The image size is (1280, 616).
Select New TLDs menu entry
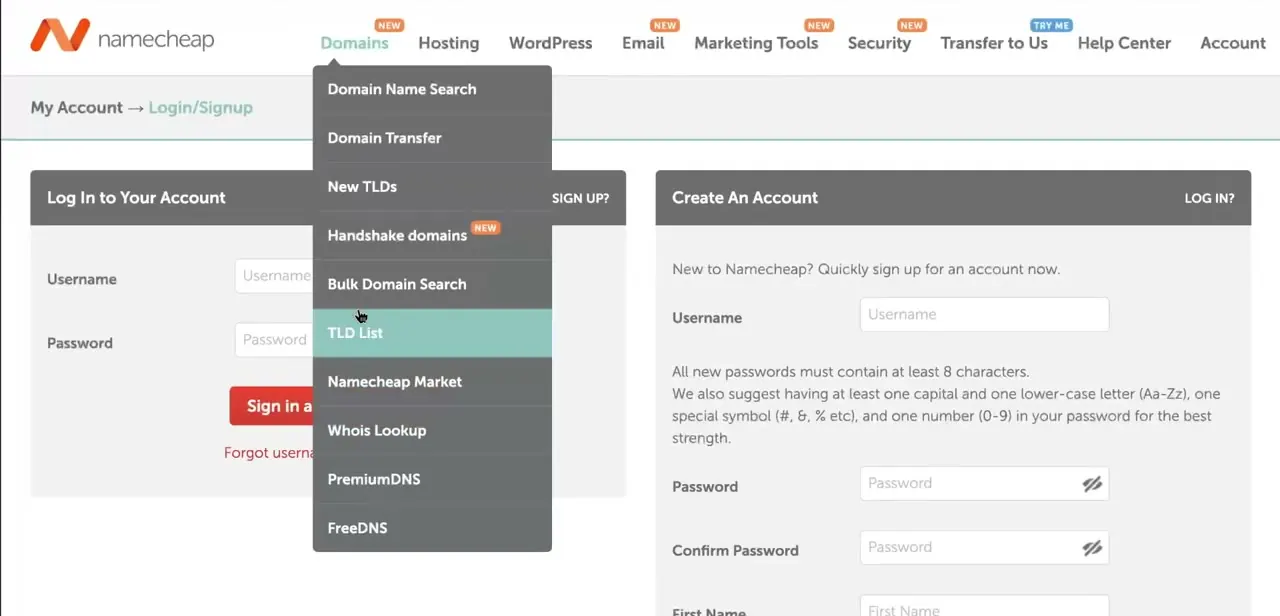click(432, 187)
